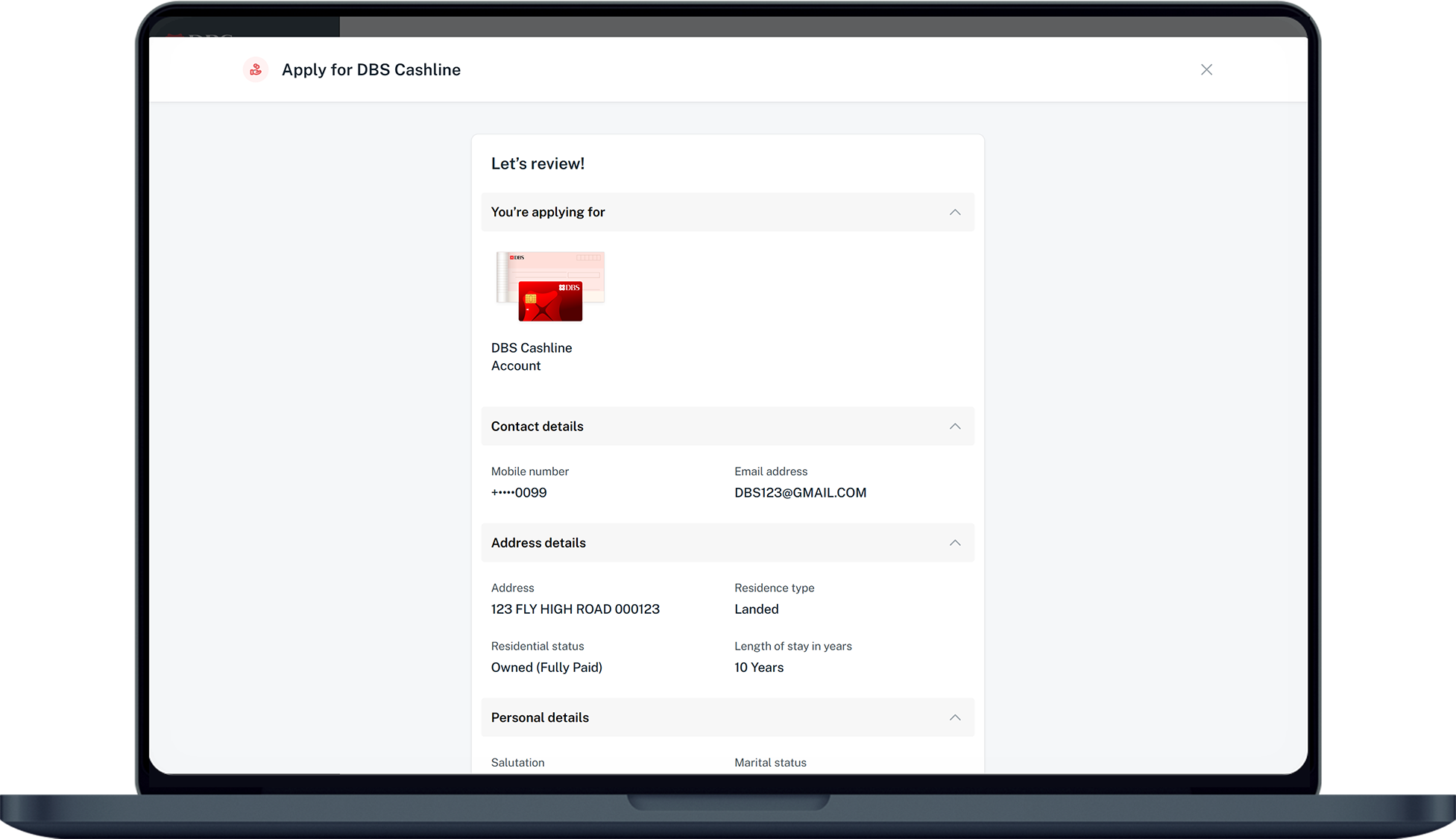Viewport: 1456px width, 839px height.
Task: Click the 10 Years length of stay value
Action: pos(758,667)
